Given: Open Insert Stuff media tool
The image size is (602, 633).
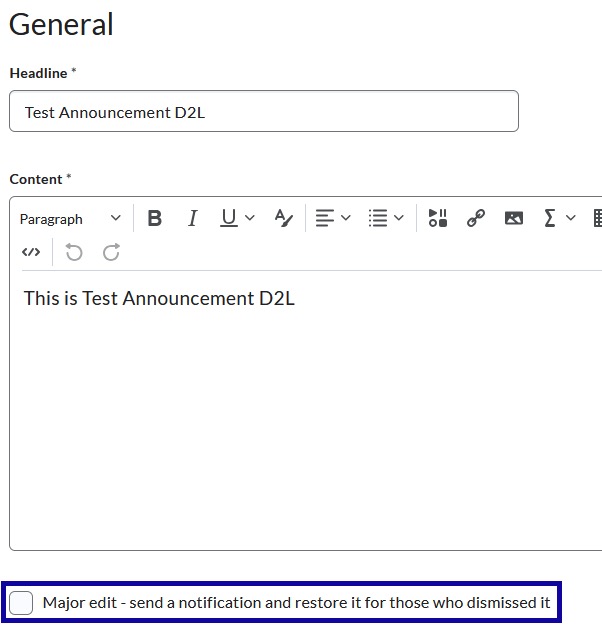Looking at the screenshot, I should pos(438,218).
